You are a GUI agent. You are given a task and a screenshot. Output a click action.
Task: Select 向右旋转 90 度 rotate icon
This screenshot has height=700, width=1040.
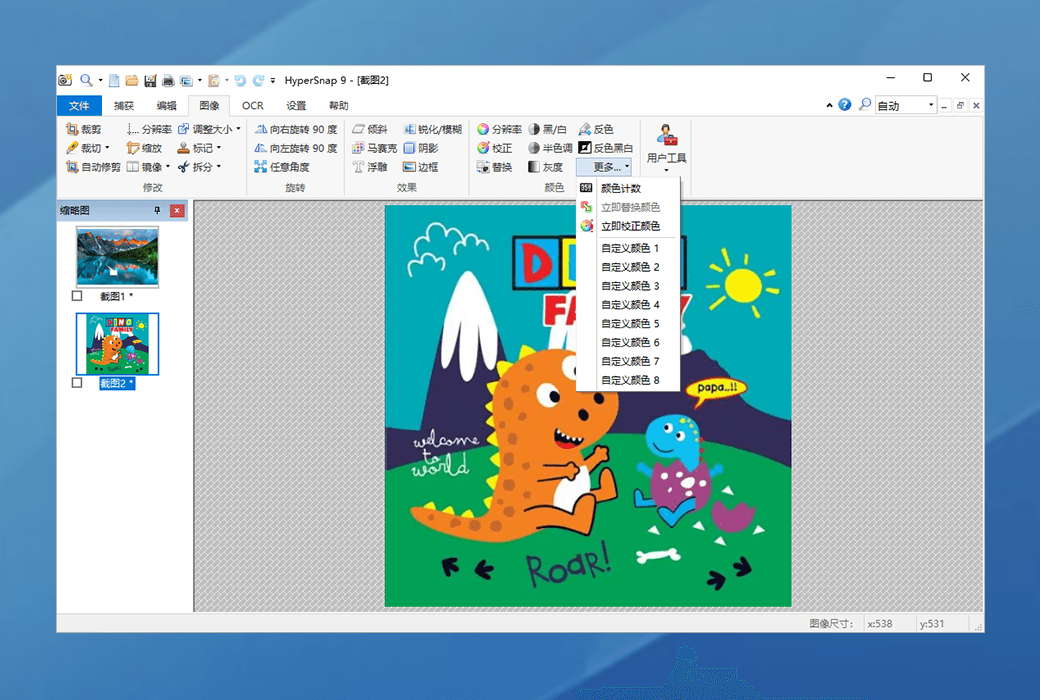tap(261, 129)
